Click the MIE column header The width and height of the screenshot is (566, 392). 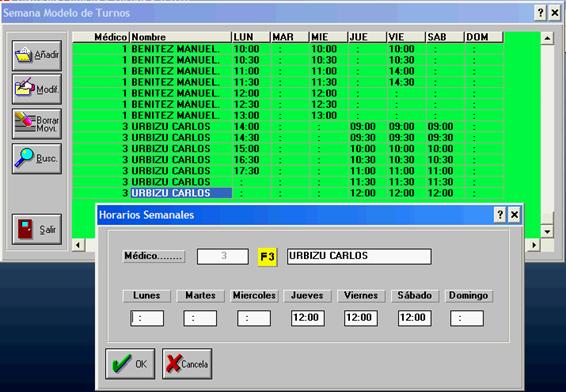pyautogui.click(x=328, y=37)
